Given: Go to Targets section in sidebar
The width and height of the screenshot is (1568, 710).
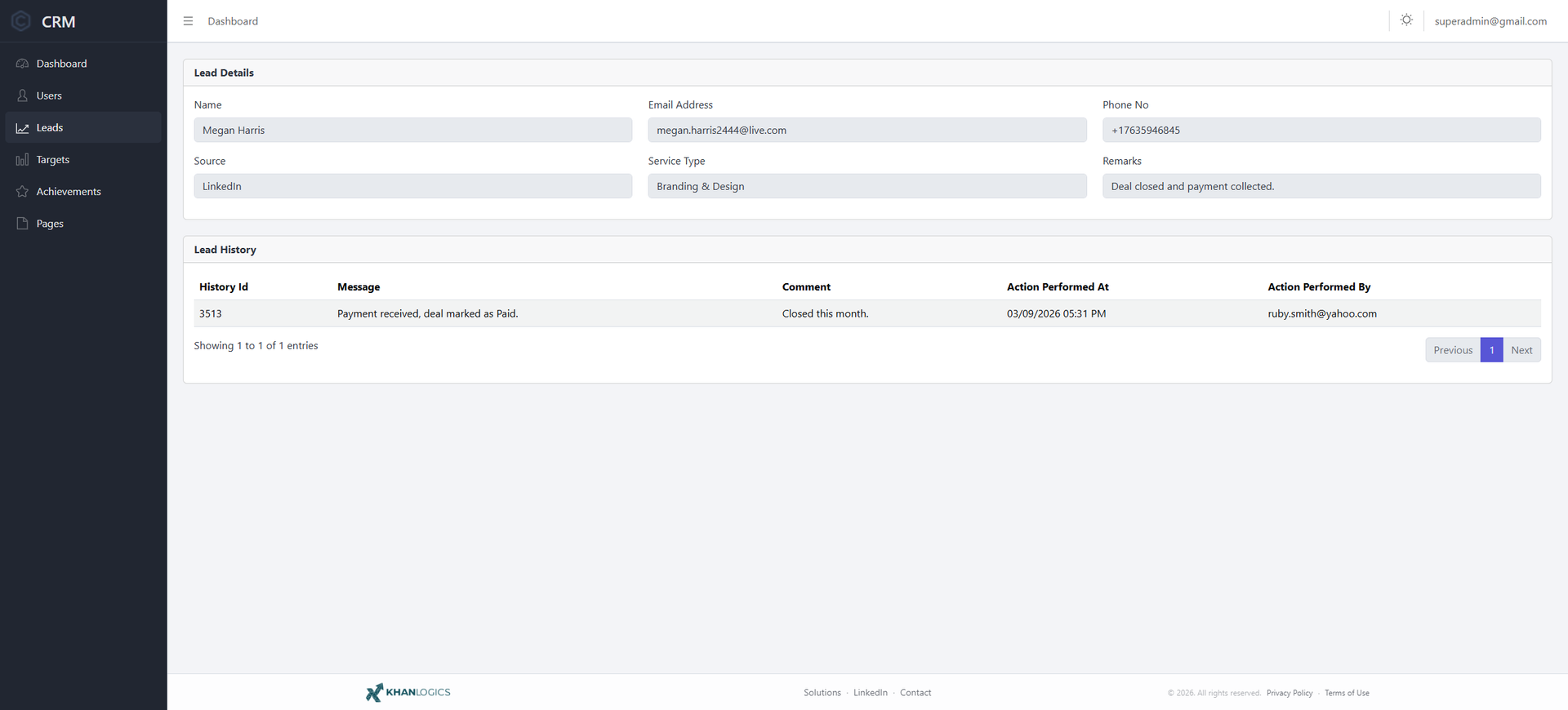Looking at the screenshot, I should click(x=82, y=159).
